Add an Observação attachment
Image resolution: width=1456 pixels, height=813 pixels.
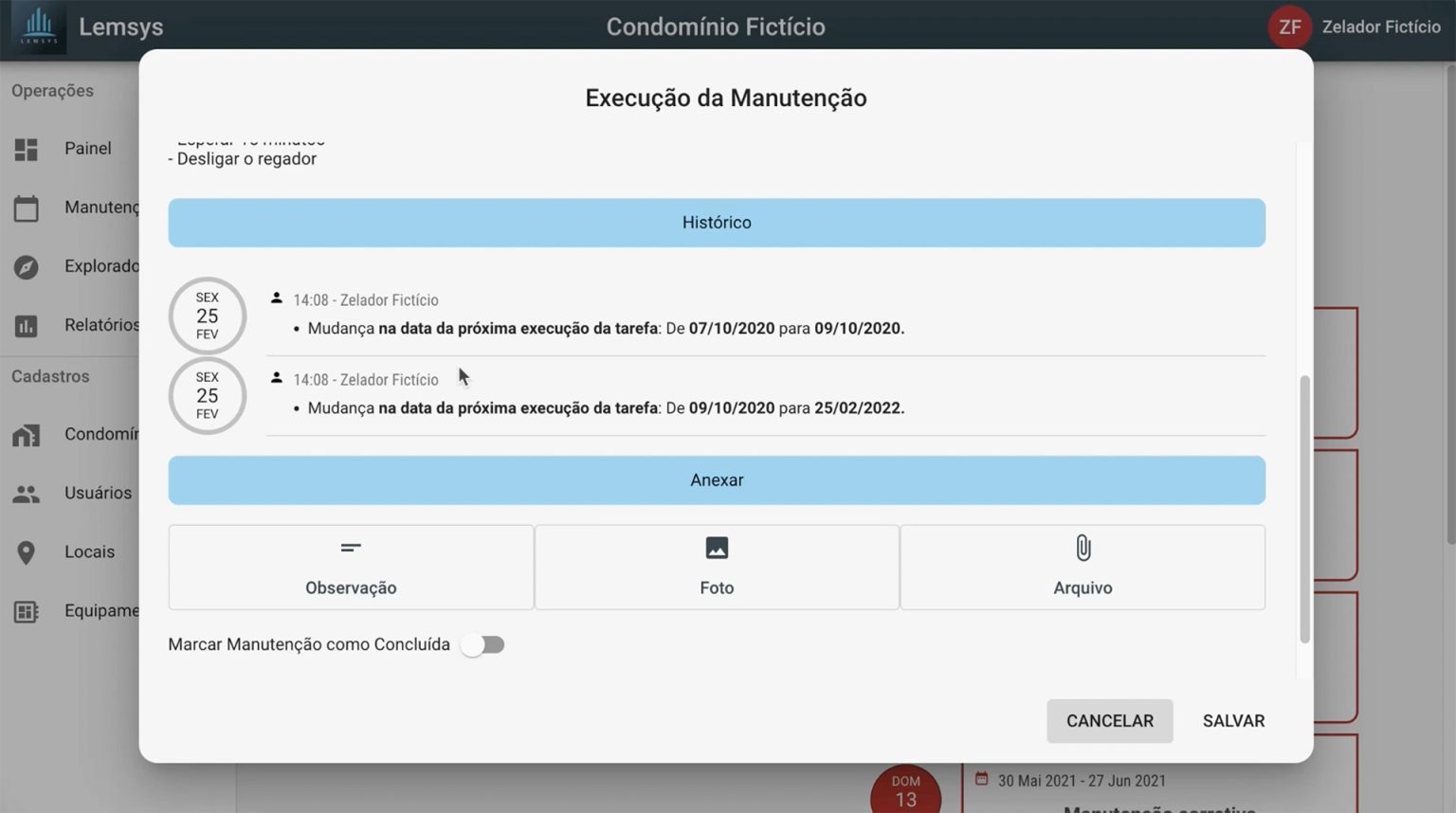(351, 568)
